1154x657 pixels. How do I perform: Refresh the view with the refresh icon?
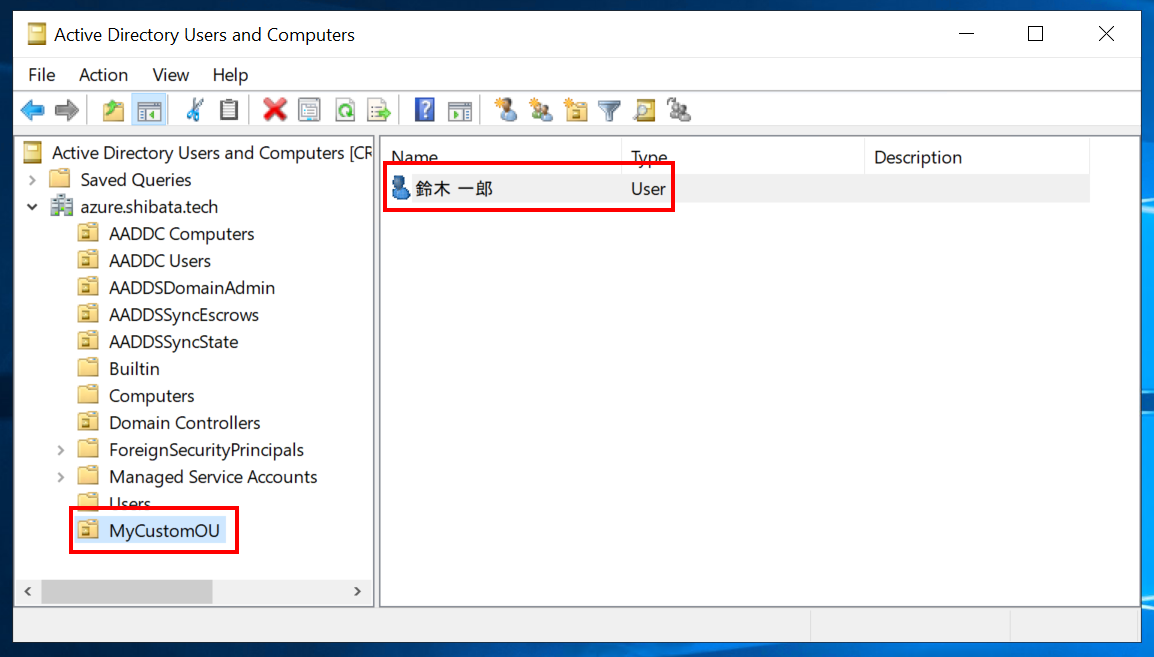pos(344,110)
